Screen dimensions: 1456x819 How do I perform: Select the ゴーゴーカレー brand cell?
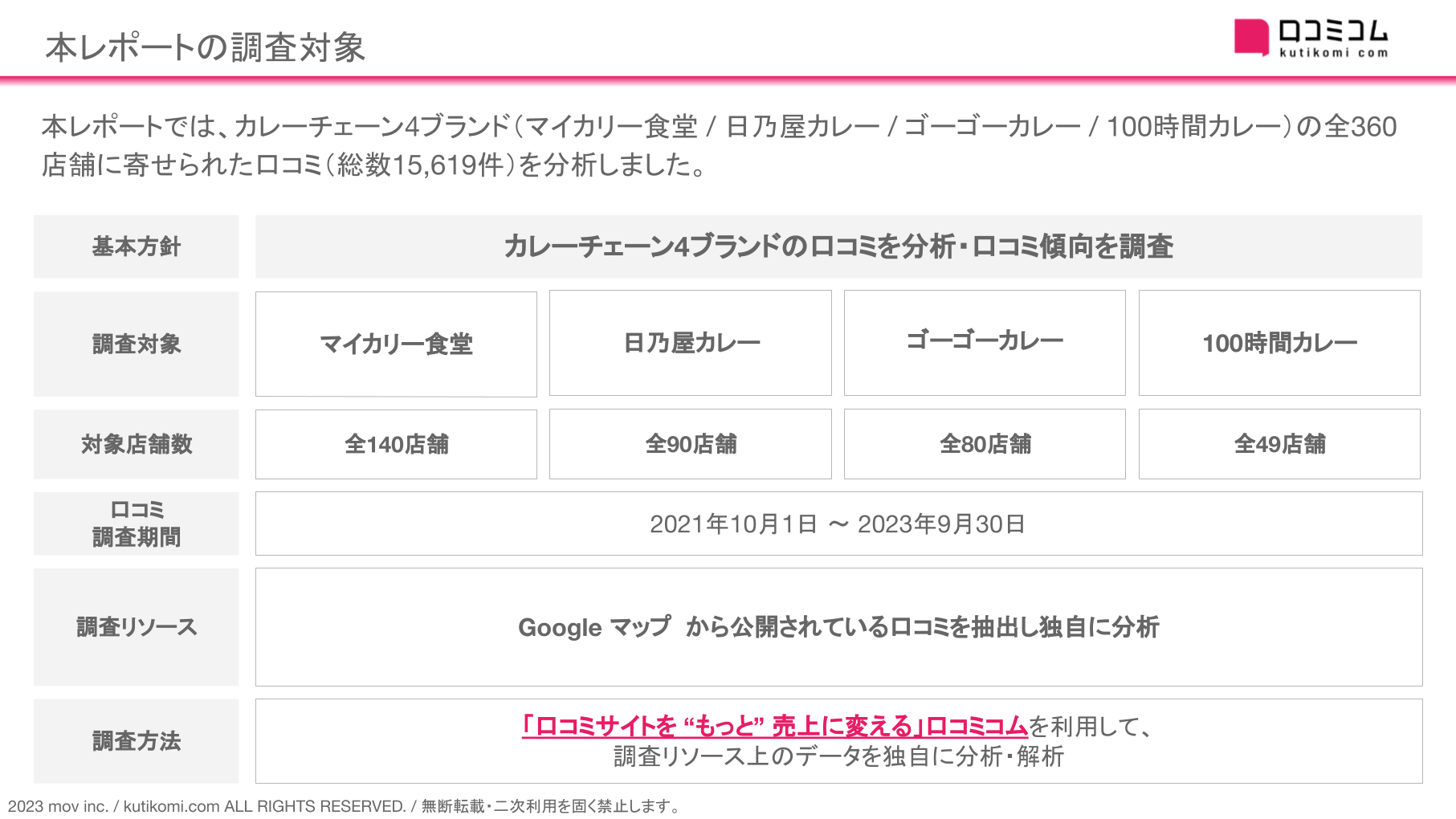click(985, 343)
